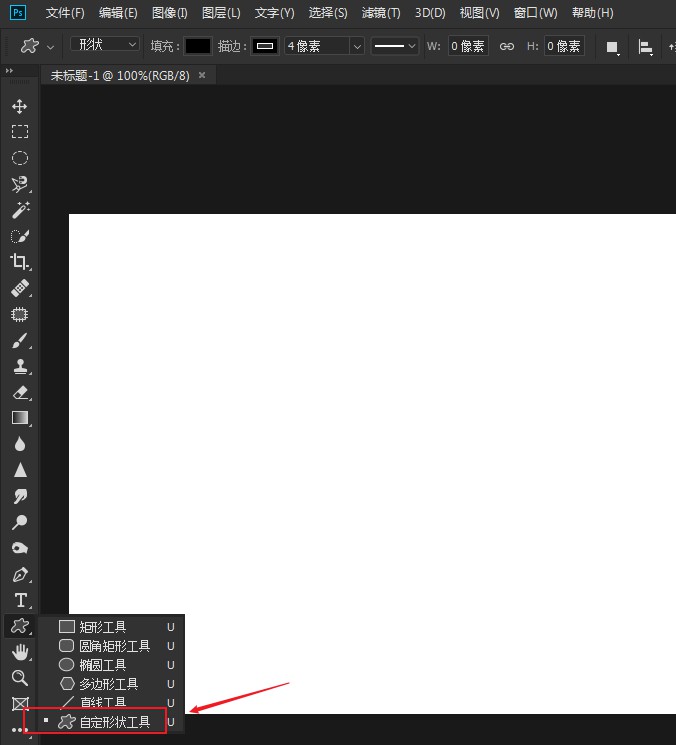Open the stroke width dropdown arrow

coord(357,46)
